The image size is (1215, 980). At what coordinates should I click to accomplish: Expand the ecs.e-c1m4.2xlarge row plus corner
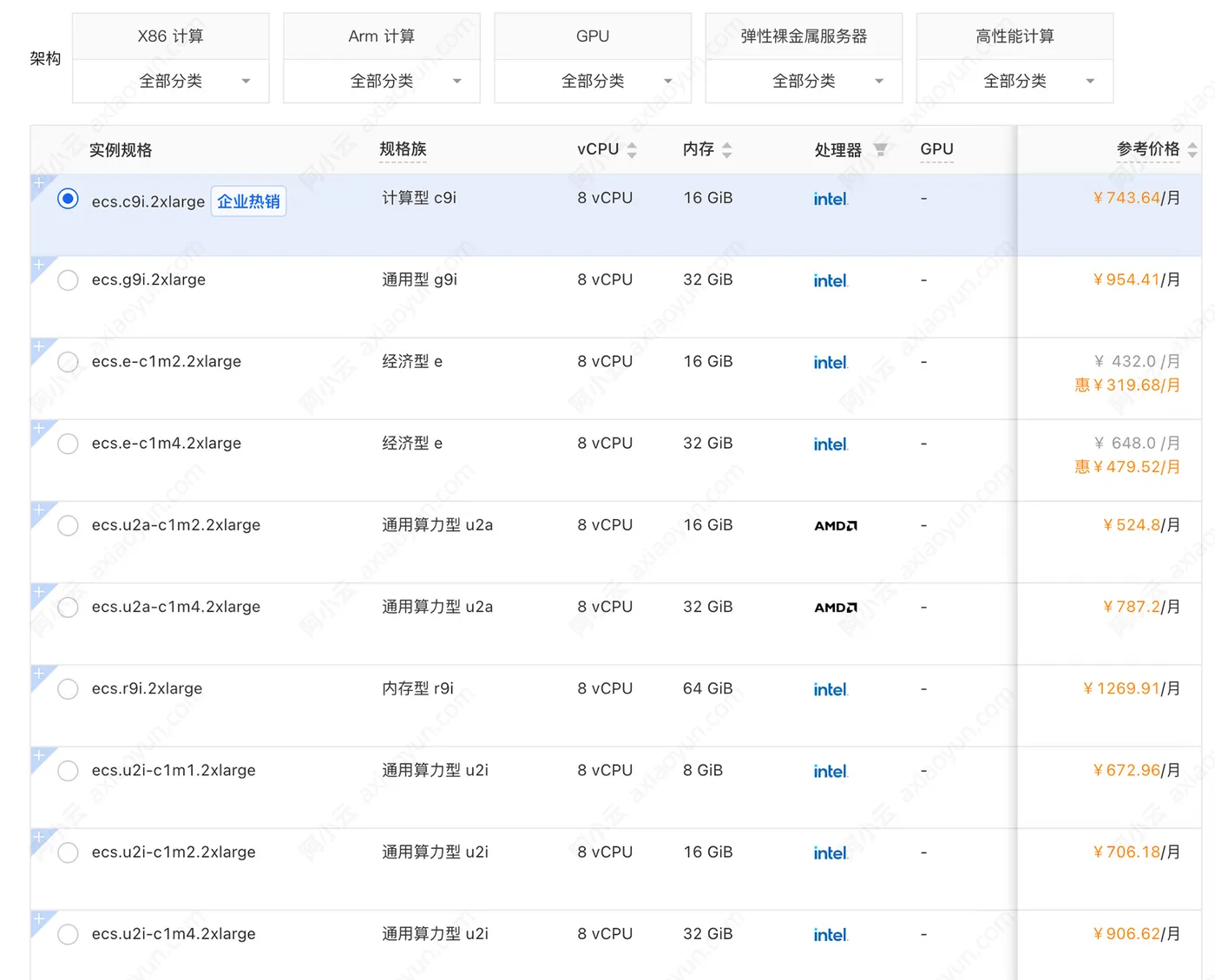click(39, 428)
